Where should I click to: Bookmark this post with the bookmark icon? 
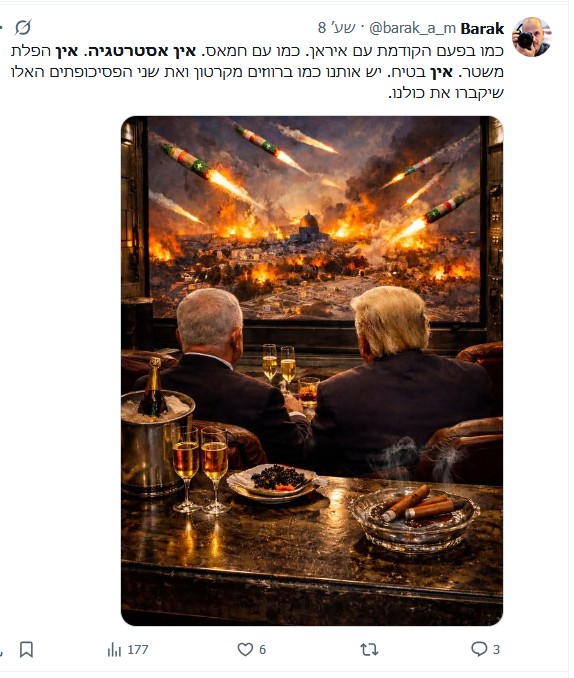pyautogui.click(x=26, y=649)
